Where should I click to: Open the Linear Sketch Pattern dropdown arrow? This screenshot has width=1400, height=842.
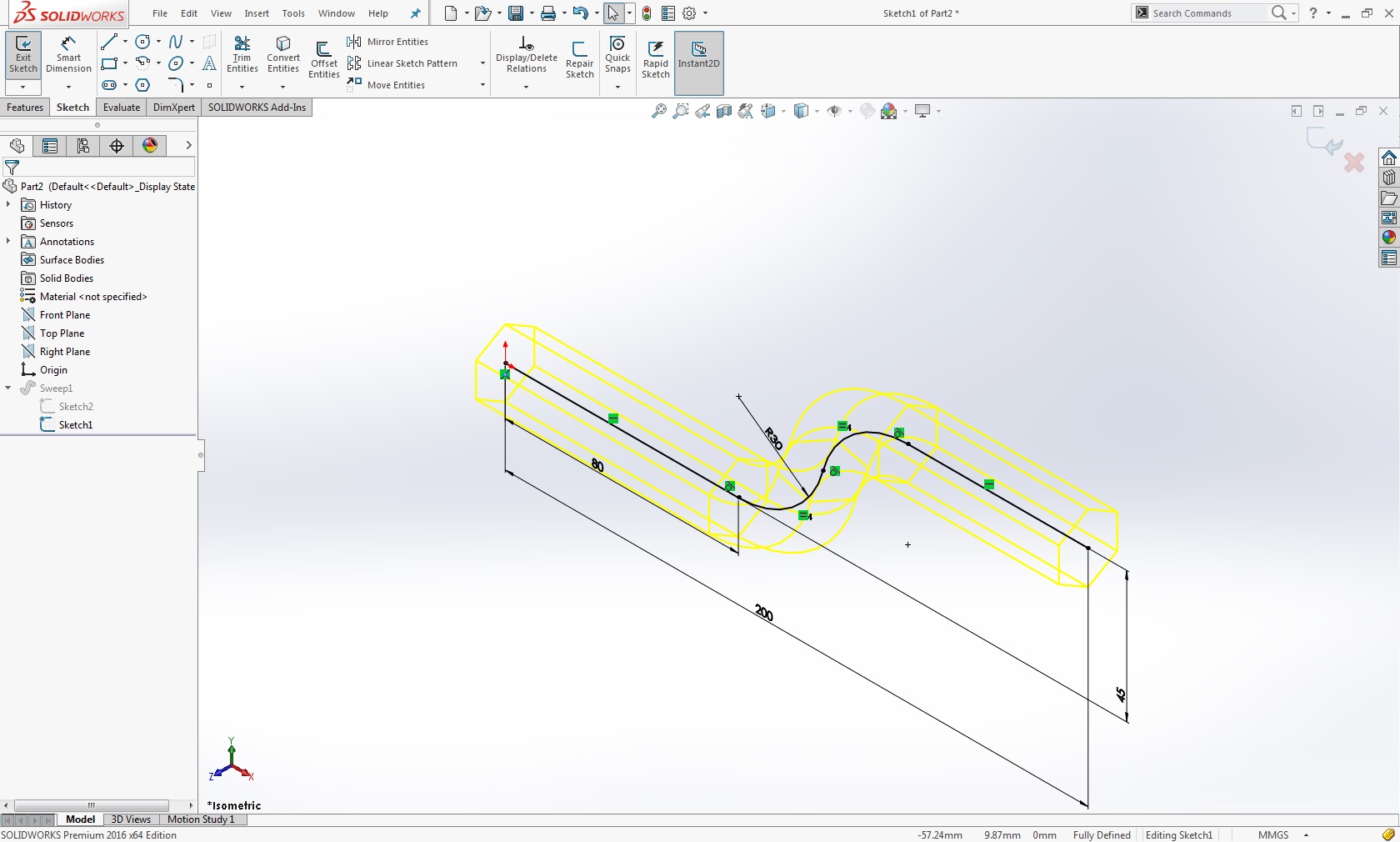pyautogui.click(x=482, y=63)
